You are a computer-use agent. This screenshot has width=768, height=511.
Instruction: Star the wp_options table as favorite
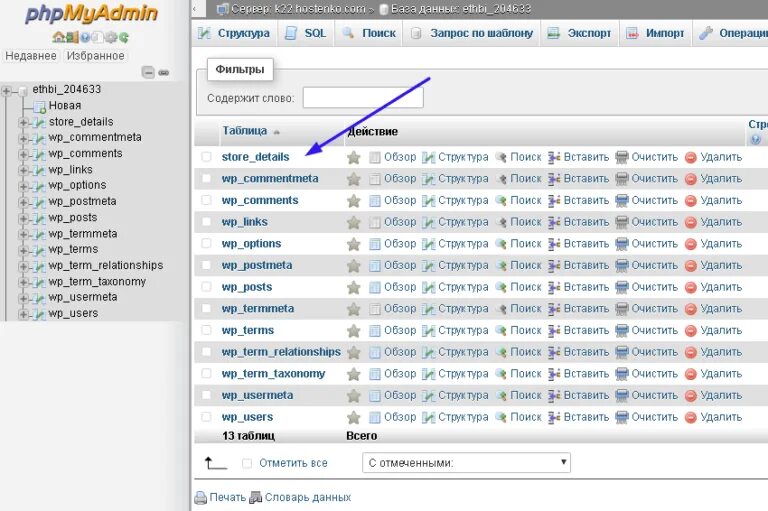tap(354, 244)
